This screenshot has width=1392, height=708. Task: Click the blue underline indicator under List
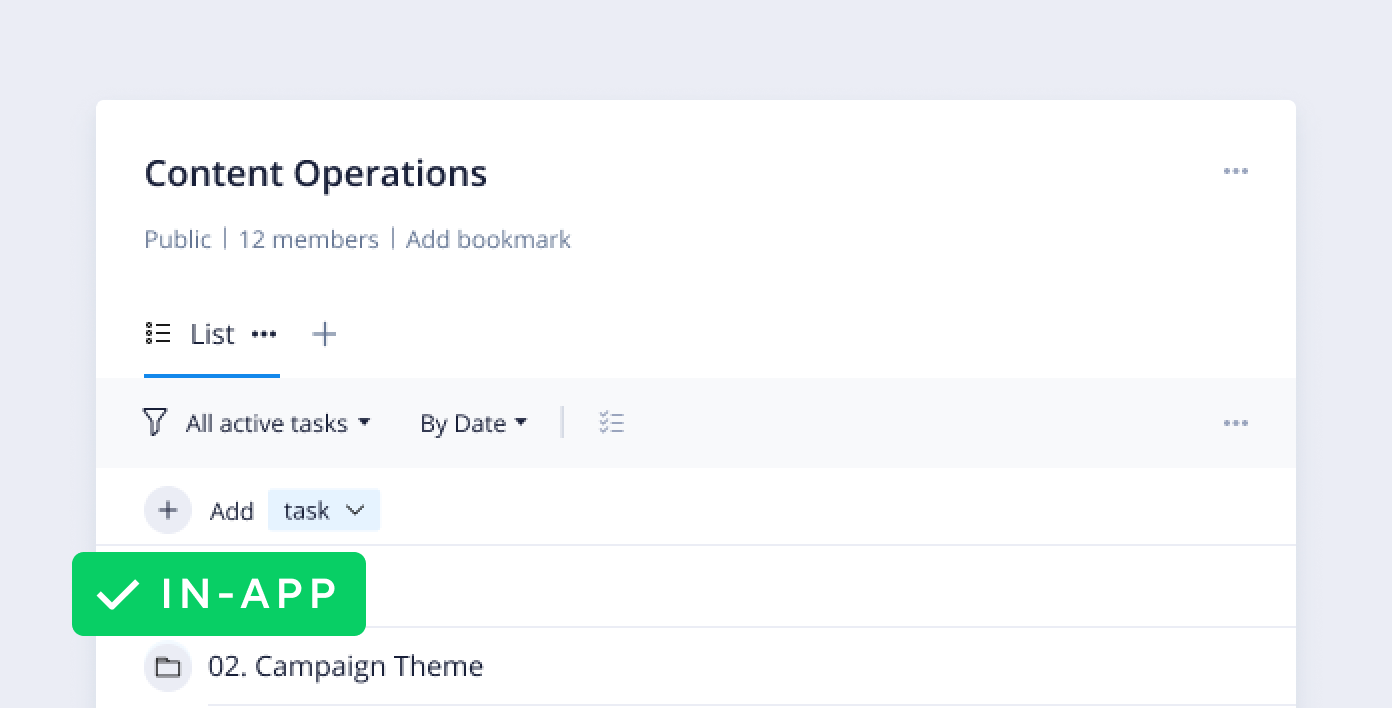coord(211,373)
